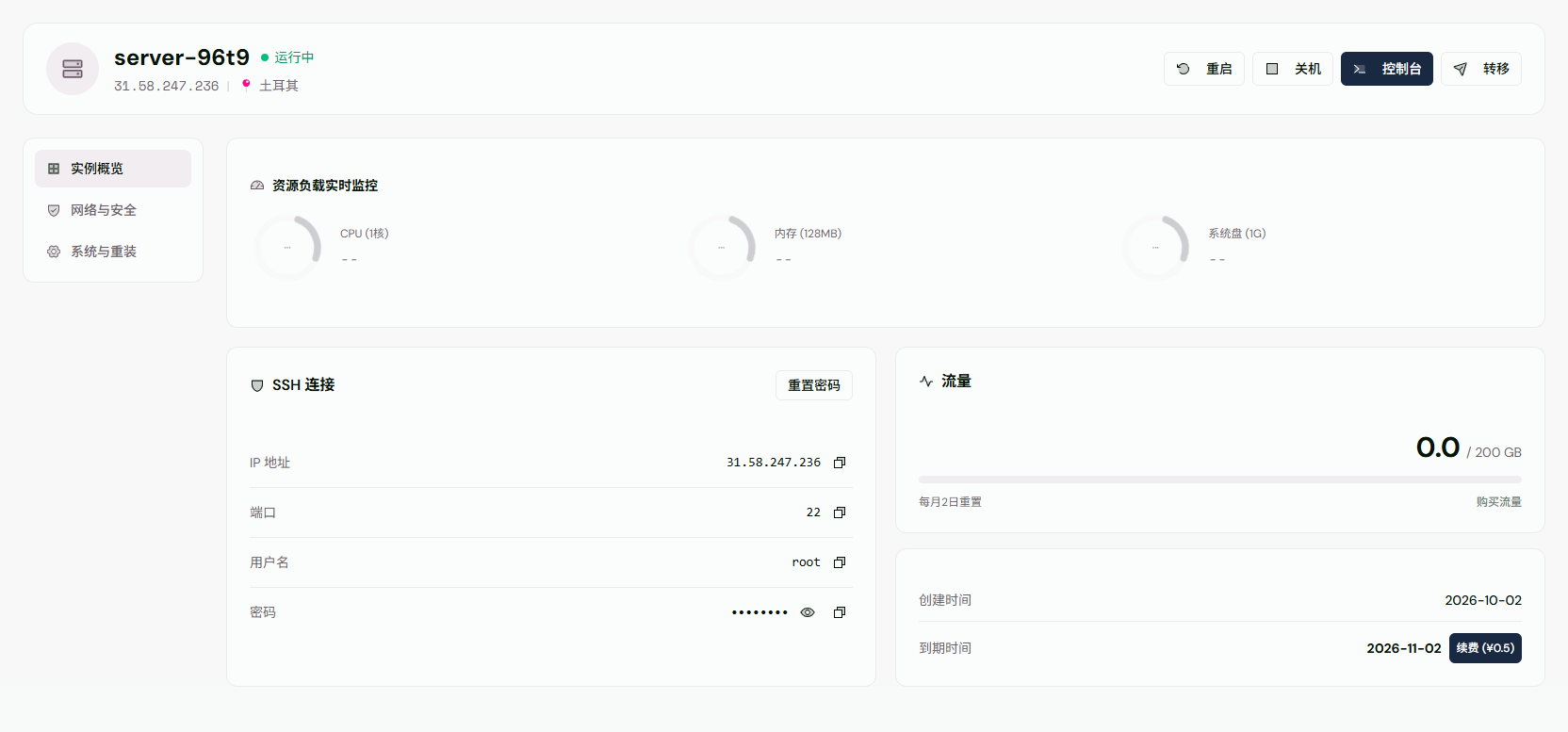Click creation date 2026-10-02

[x=1483, y=600]
